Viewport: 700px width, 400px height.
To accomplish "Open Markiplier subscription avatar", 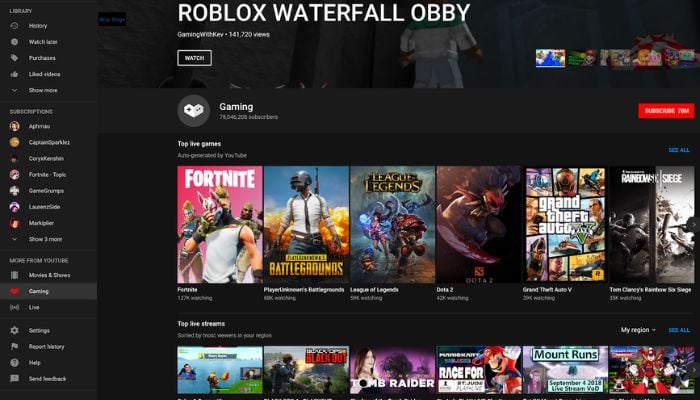I will [14, 223].
